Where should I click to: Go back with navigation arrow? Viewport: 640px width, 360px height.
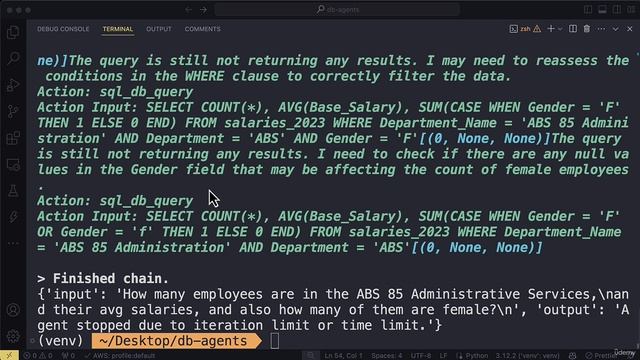pos(189,9)
